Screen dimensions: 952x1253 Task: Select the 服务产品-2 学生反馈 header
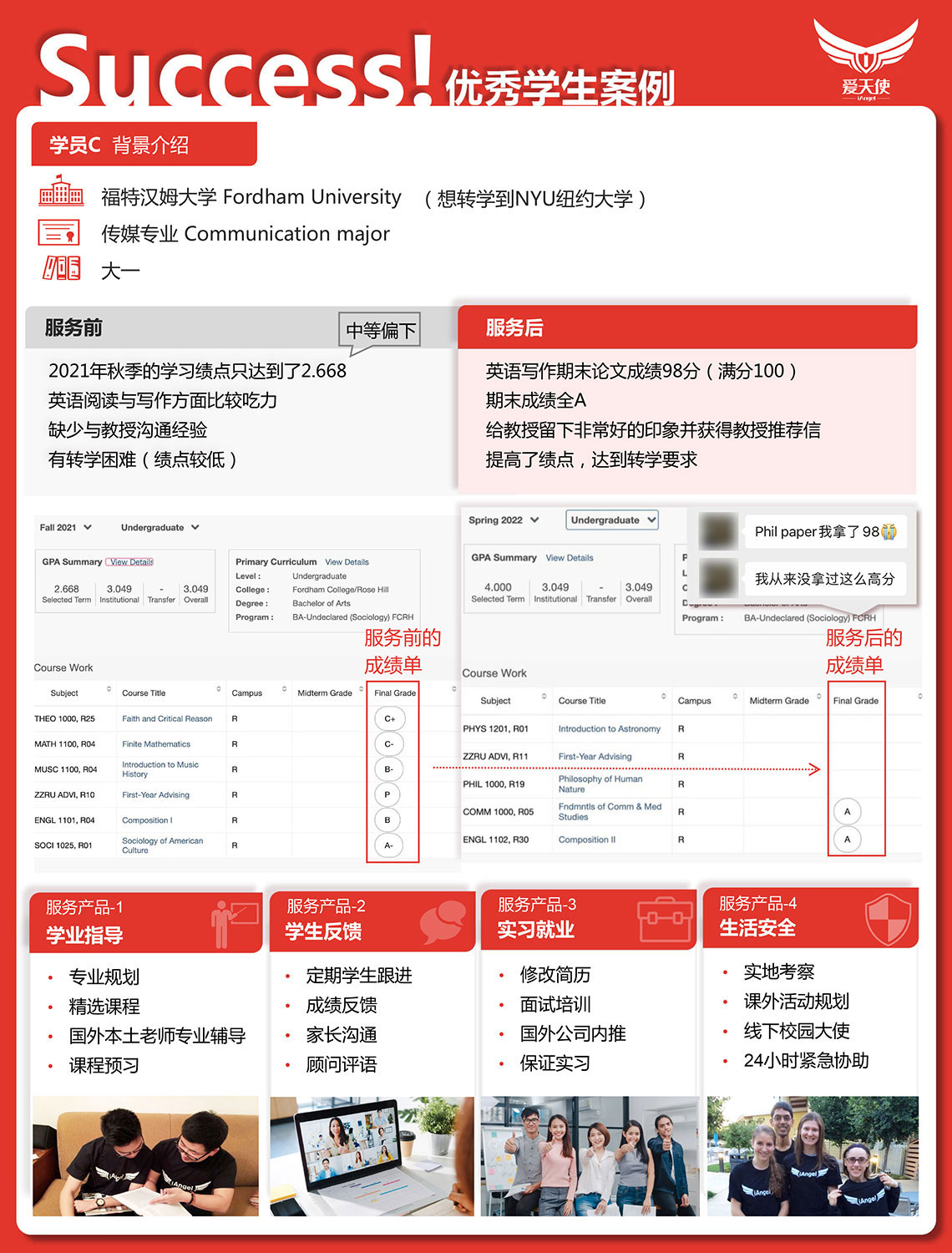click(x=372, y=920)
